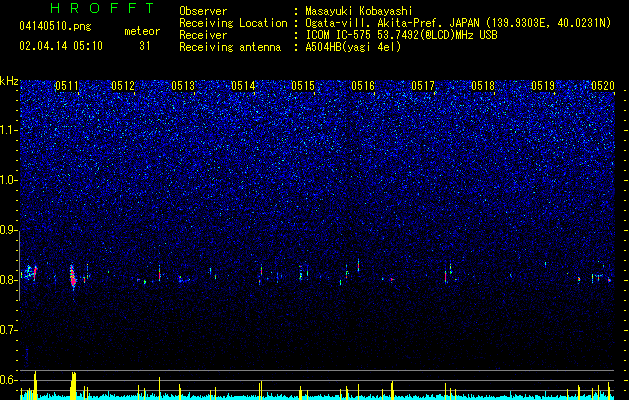Click the Receiving Location label
The height and width of the screenshot is (400, 629).
coord(233,23)
